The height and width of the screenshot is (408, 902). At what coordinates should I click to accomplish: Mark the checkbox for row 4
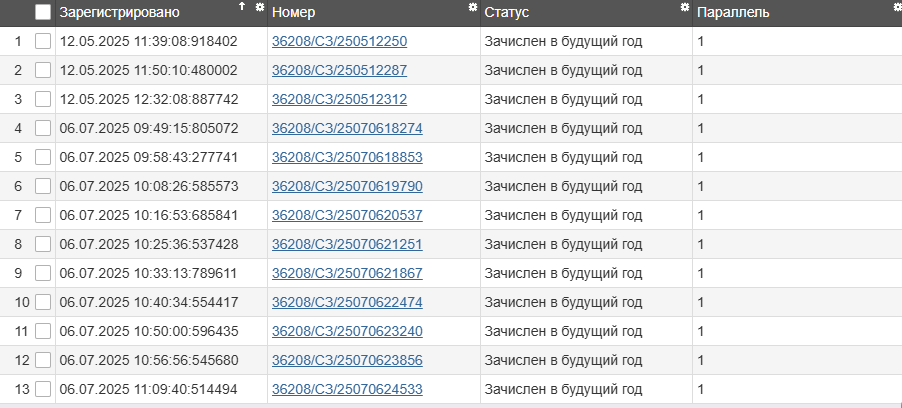[43, 129]
